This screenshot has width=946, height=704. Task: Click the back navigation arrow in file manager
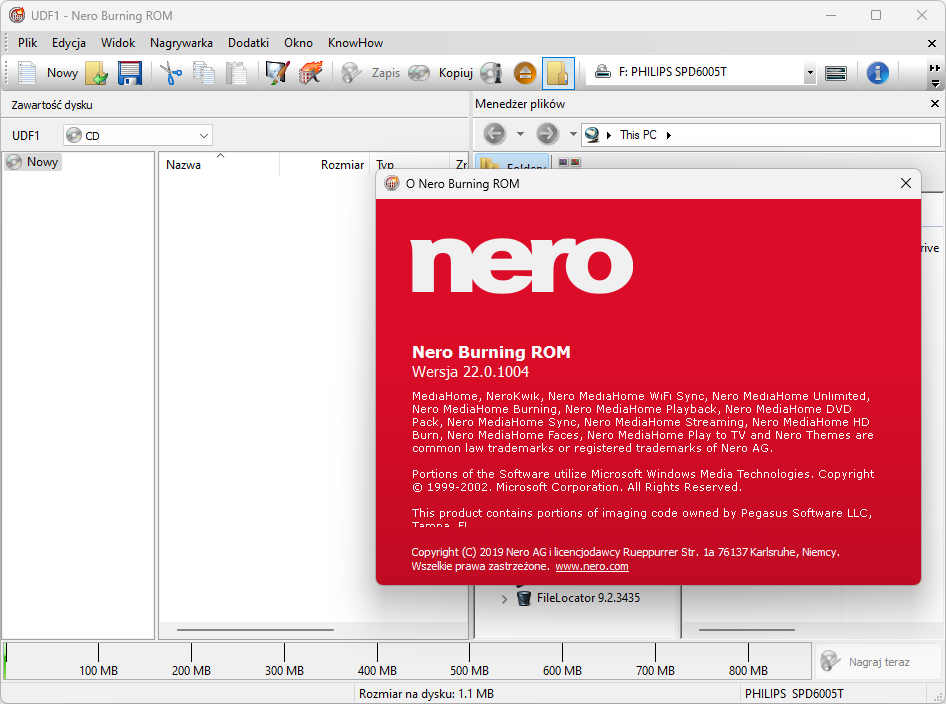point(495,134)
